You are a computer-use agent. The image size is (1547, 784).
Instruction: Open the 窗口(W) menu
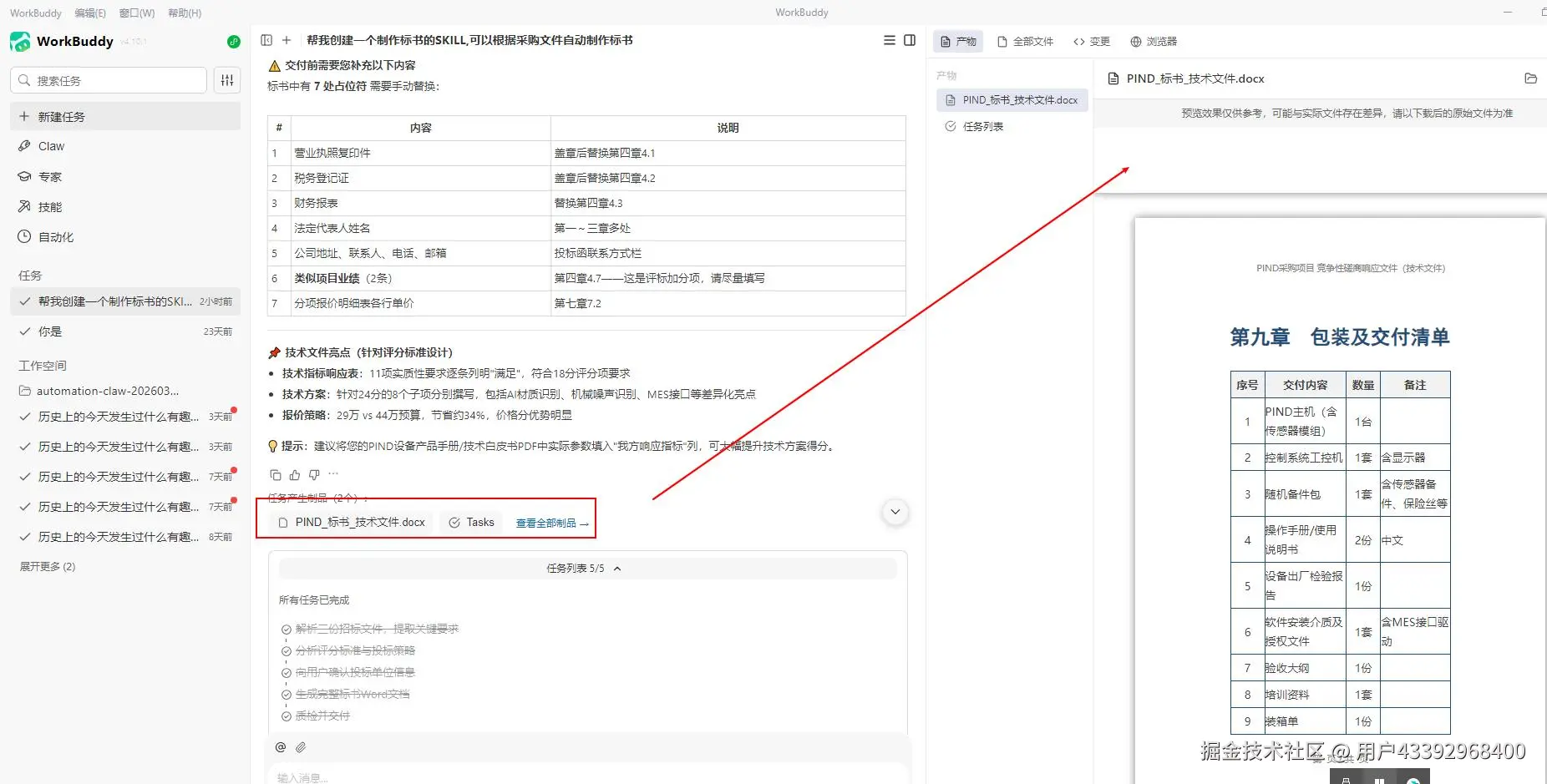point(137,13)
